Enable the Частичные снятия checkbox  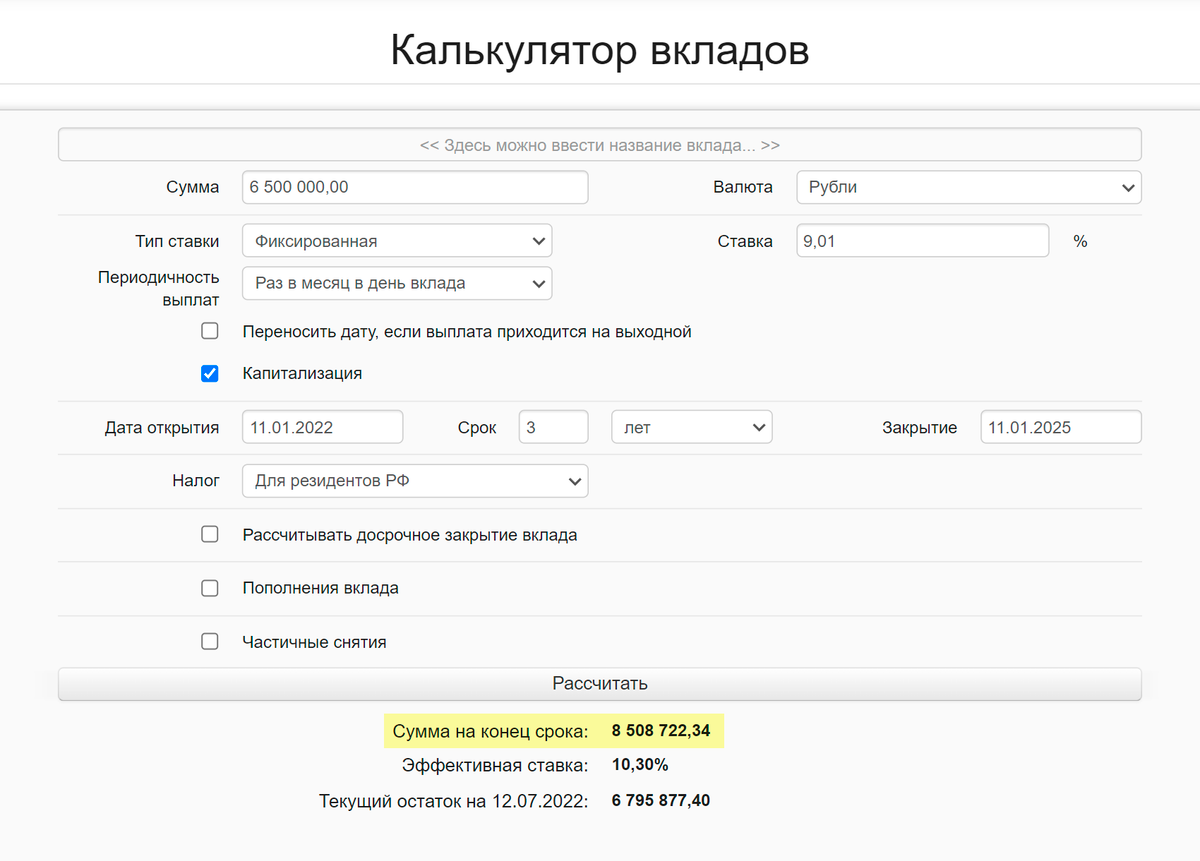[210, 642]
